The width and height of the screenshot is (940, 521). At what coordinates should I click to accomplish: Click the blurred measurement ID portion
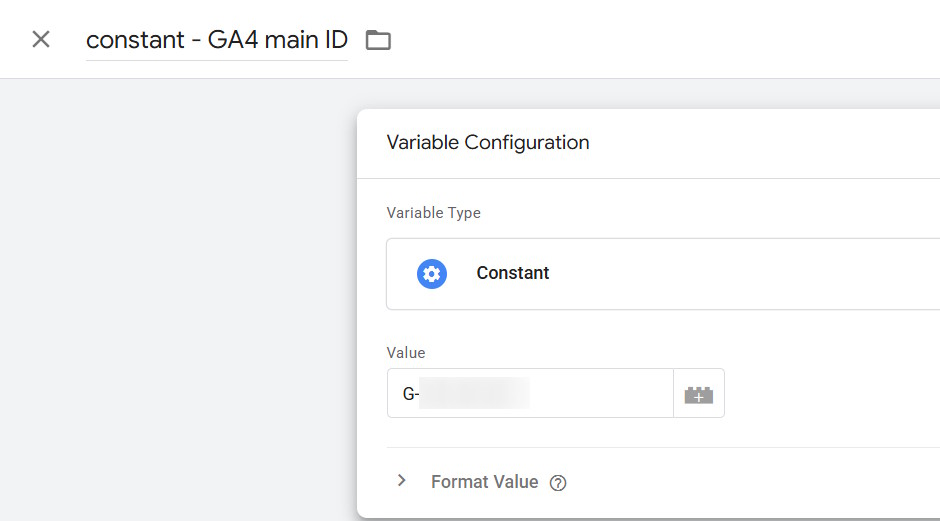(474, 393)
